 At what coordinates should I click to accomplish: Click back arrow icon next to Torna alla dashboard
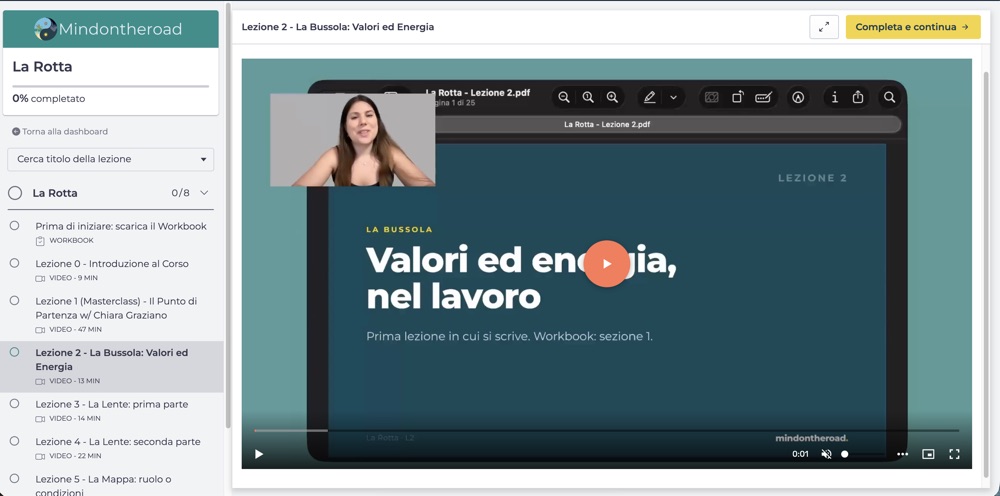[16, 131]
